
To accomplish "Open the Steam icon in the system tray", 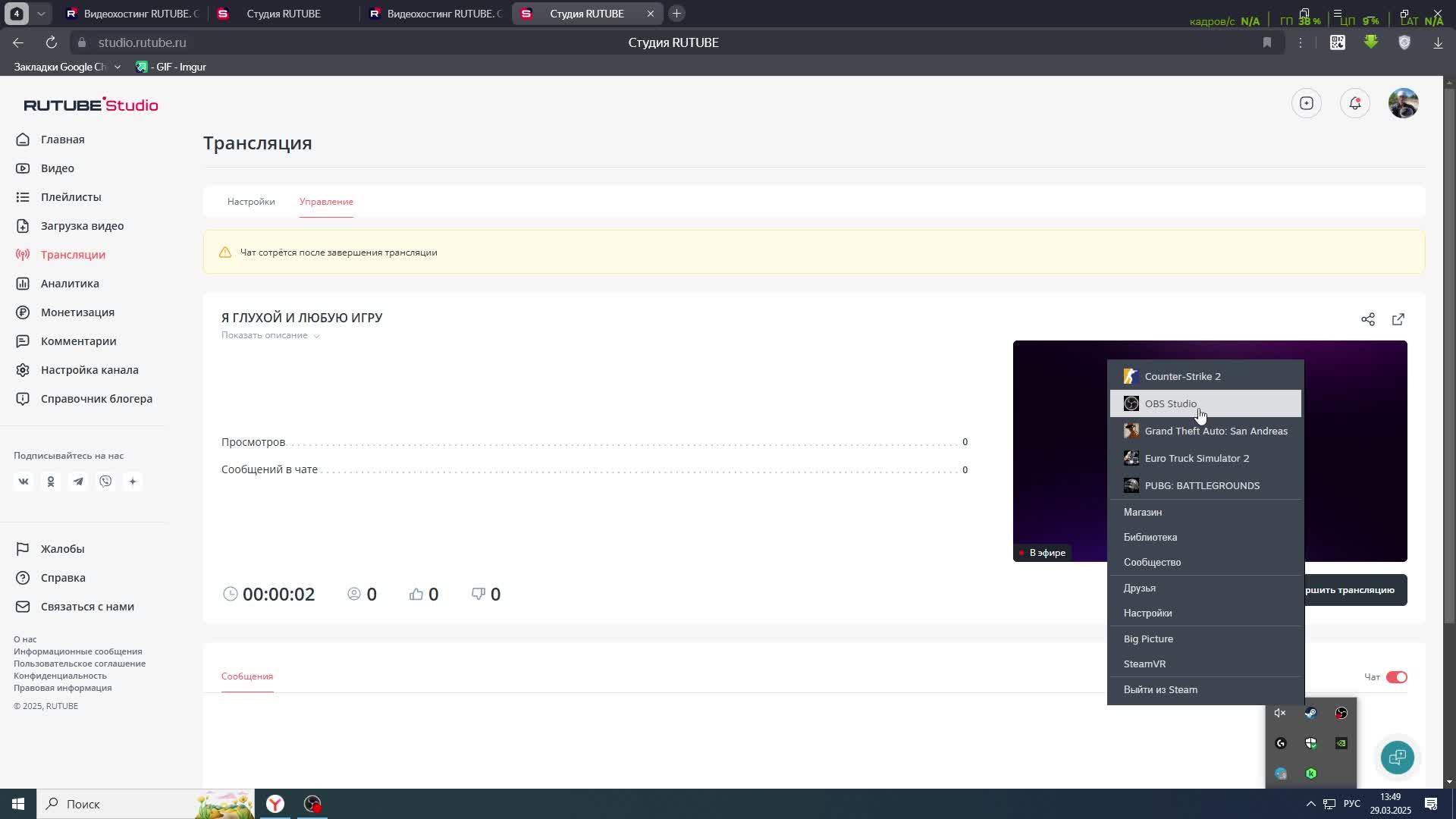I will coord(1310,713).
